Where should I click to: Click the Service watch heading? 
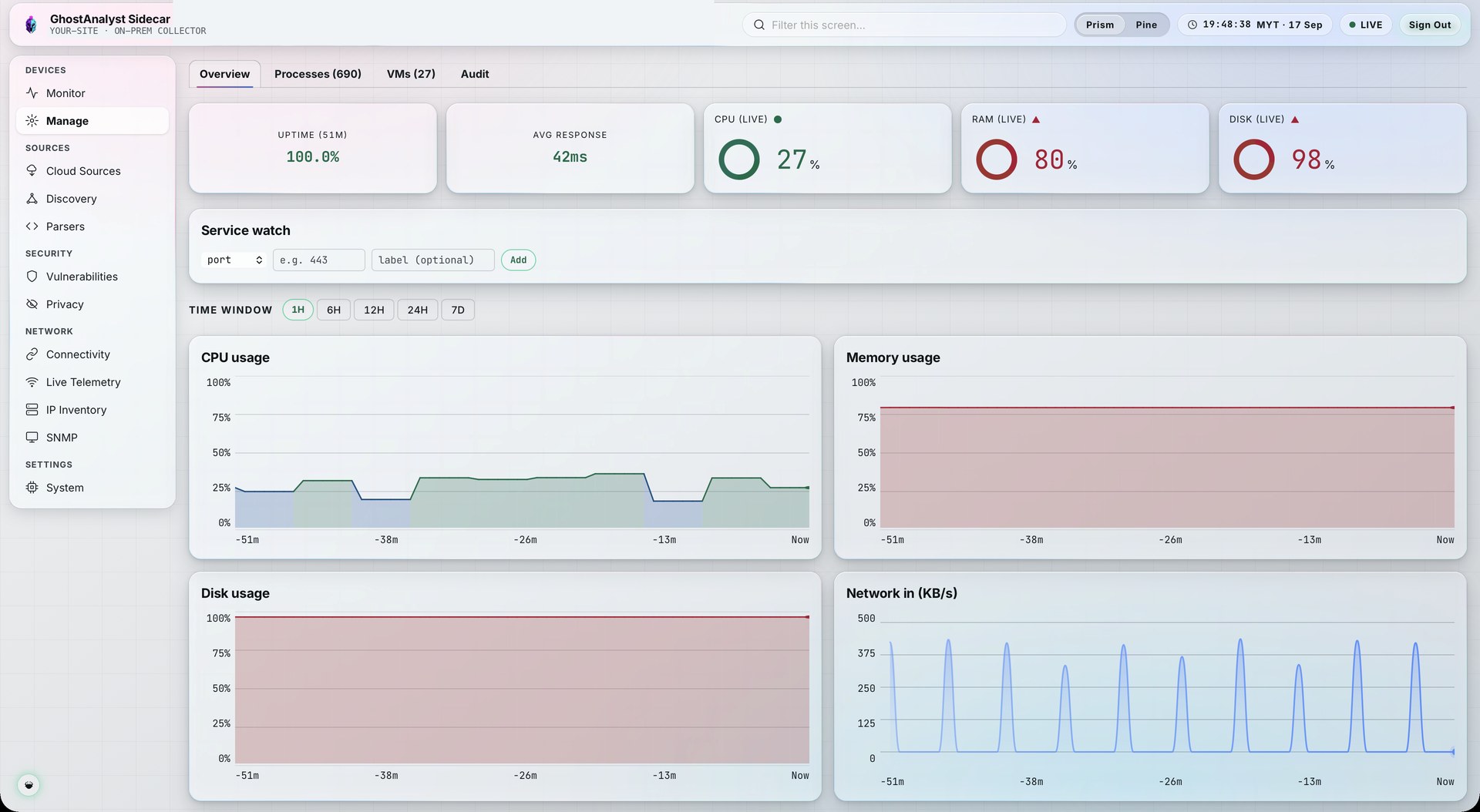[246, 230]
